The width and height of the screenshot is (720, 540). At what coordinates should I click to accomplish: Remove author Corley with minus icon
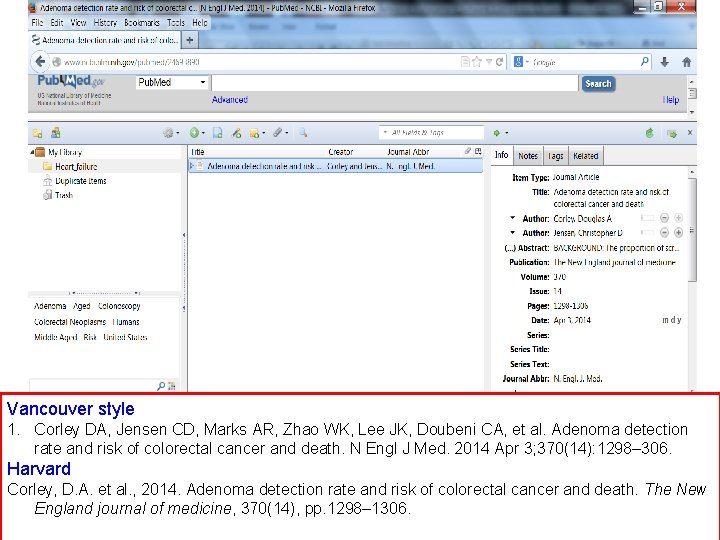tap(664, 218)
